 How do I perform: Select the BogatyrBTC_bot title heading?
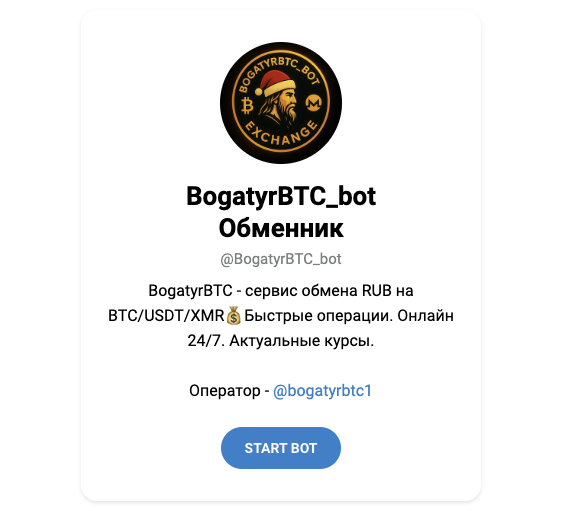click(281, 197)
